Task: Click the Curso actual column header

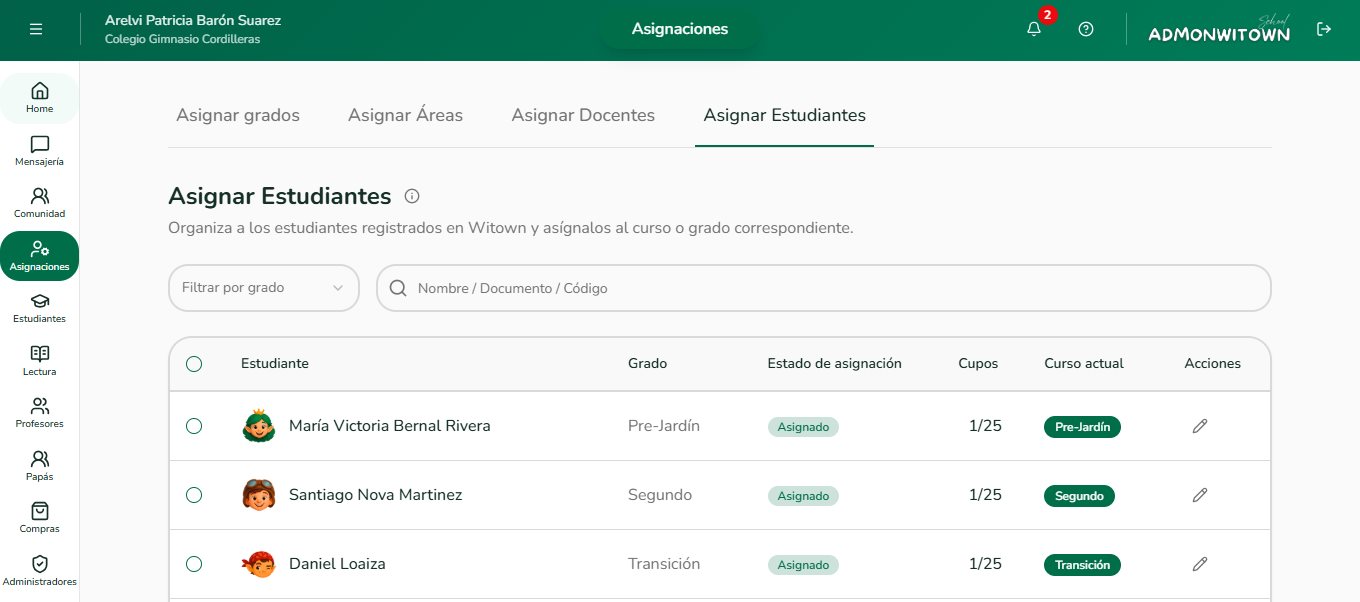Action: pos(1084,364)
